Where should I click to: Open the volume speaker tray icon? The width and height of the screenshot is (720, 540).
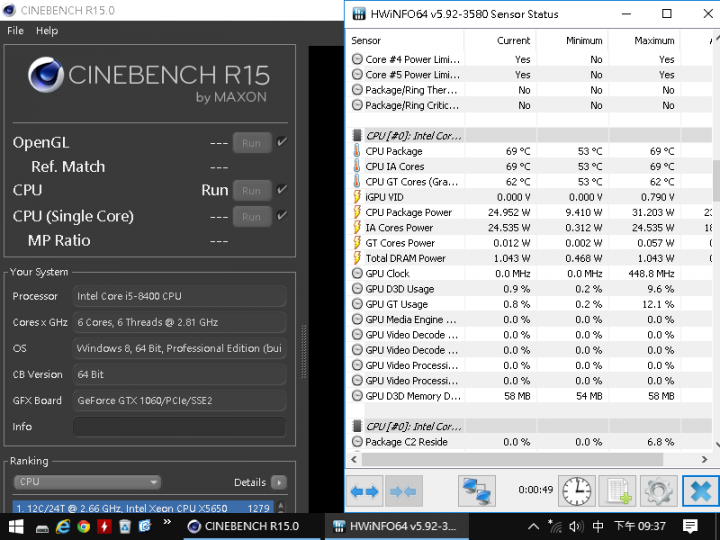pyautogui.click(x=576, y=526)
